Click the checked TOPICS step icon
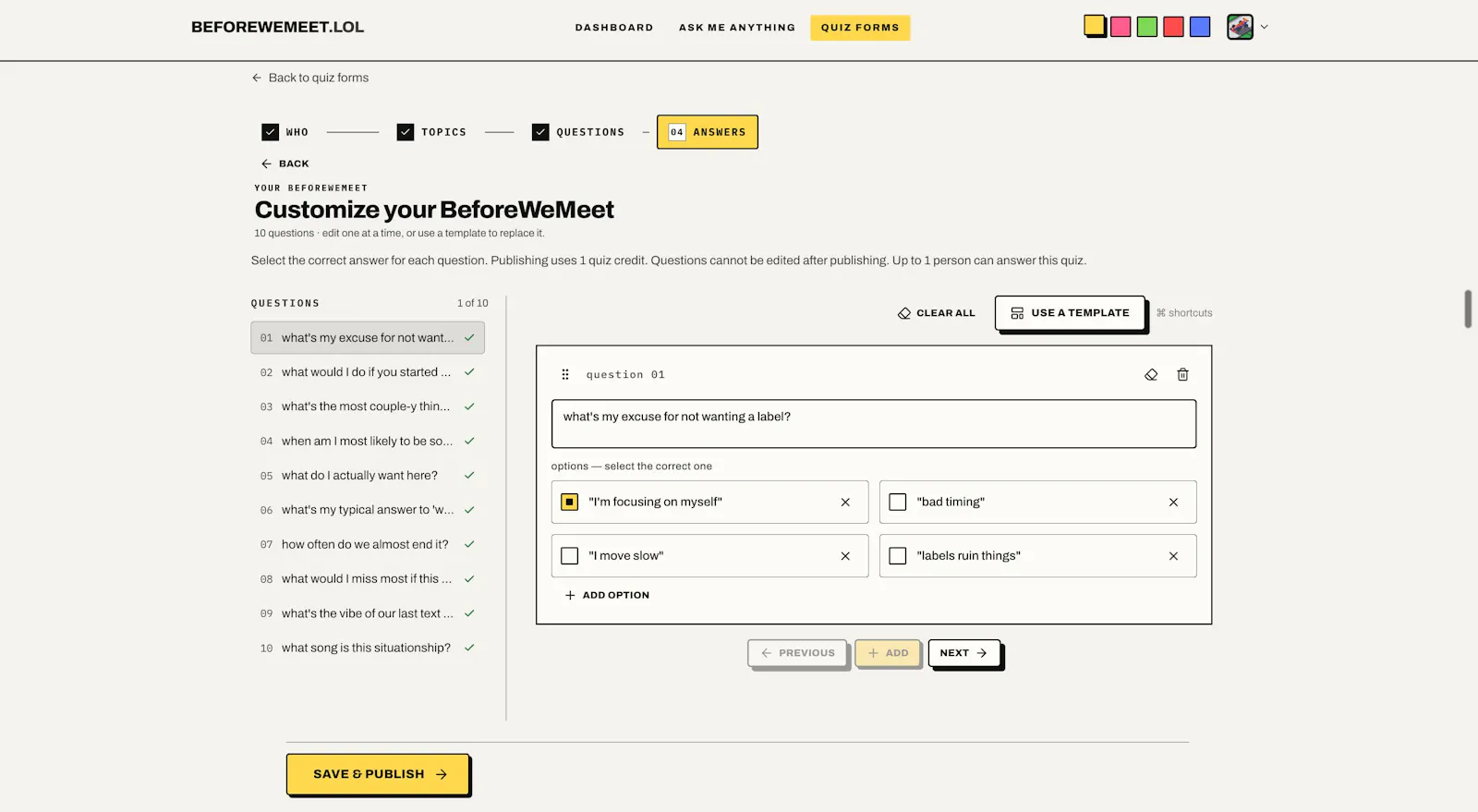 406,132
